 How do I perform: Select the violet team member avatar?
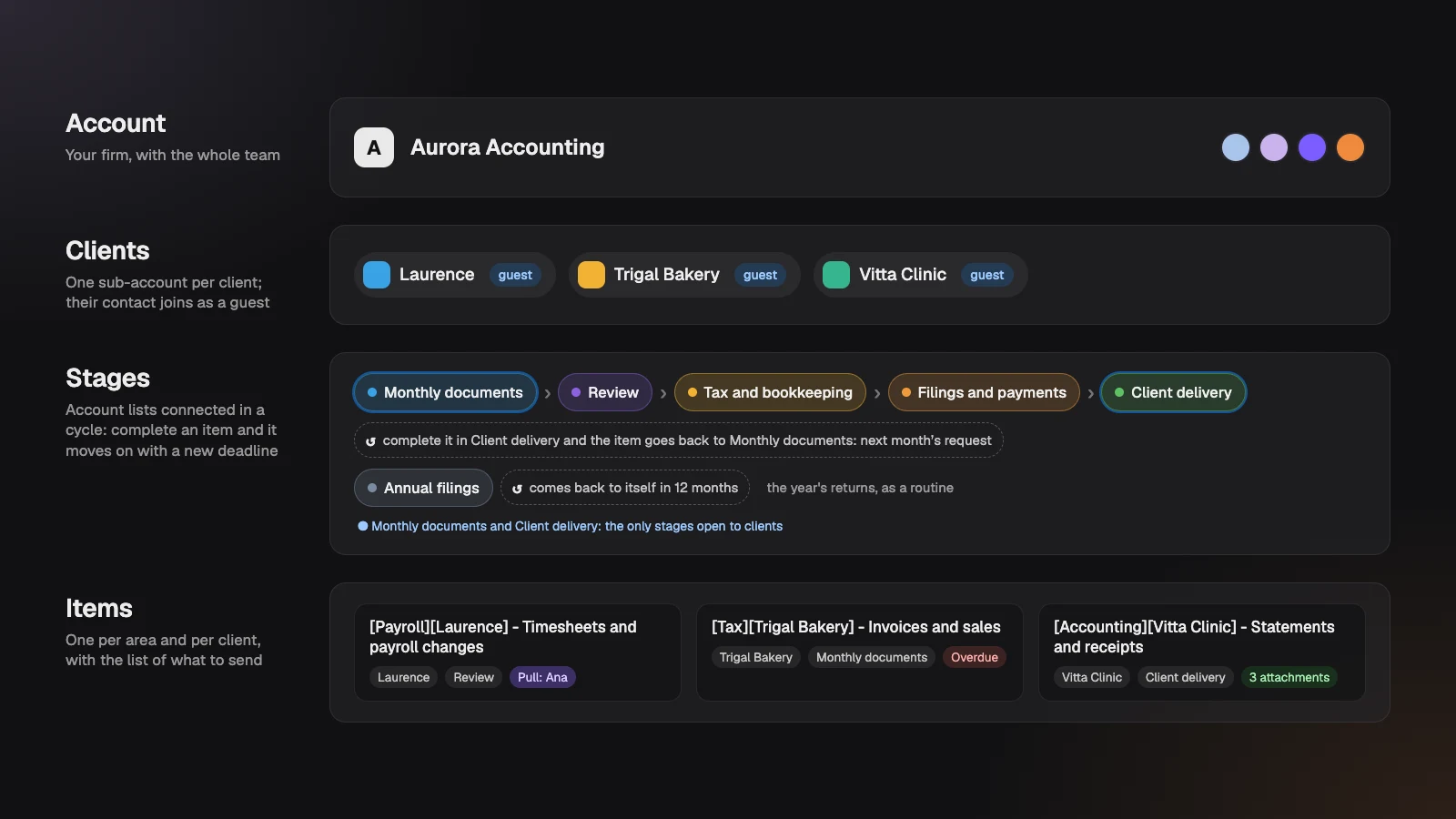click(x=1312, y=147)
